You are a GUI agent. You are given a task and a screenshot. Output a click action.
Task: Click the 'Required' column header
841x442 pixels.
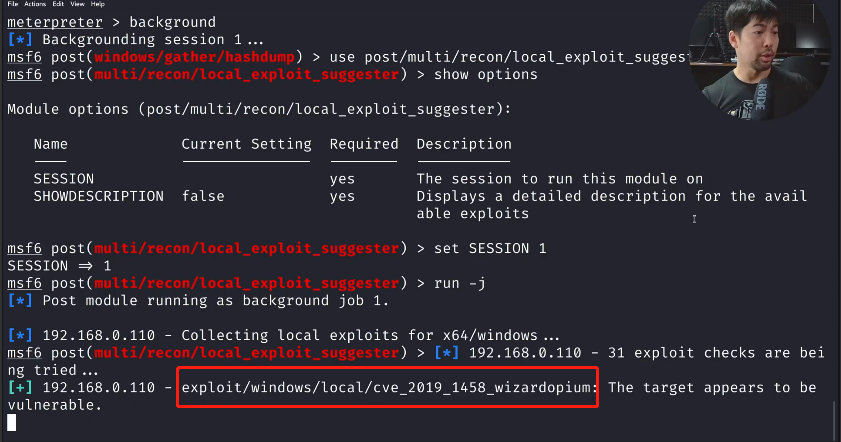pyautogui.click(x=364, y=144)
